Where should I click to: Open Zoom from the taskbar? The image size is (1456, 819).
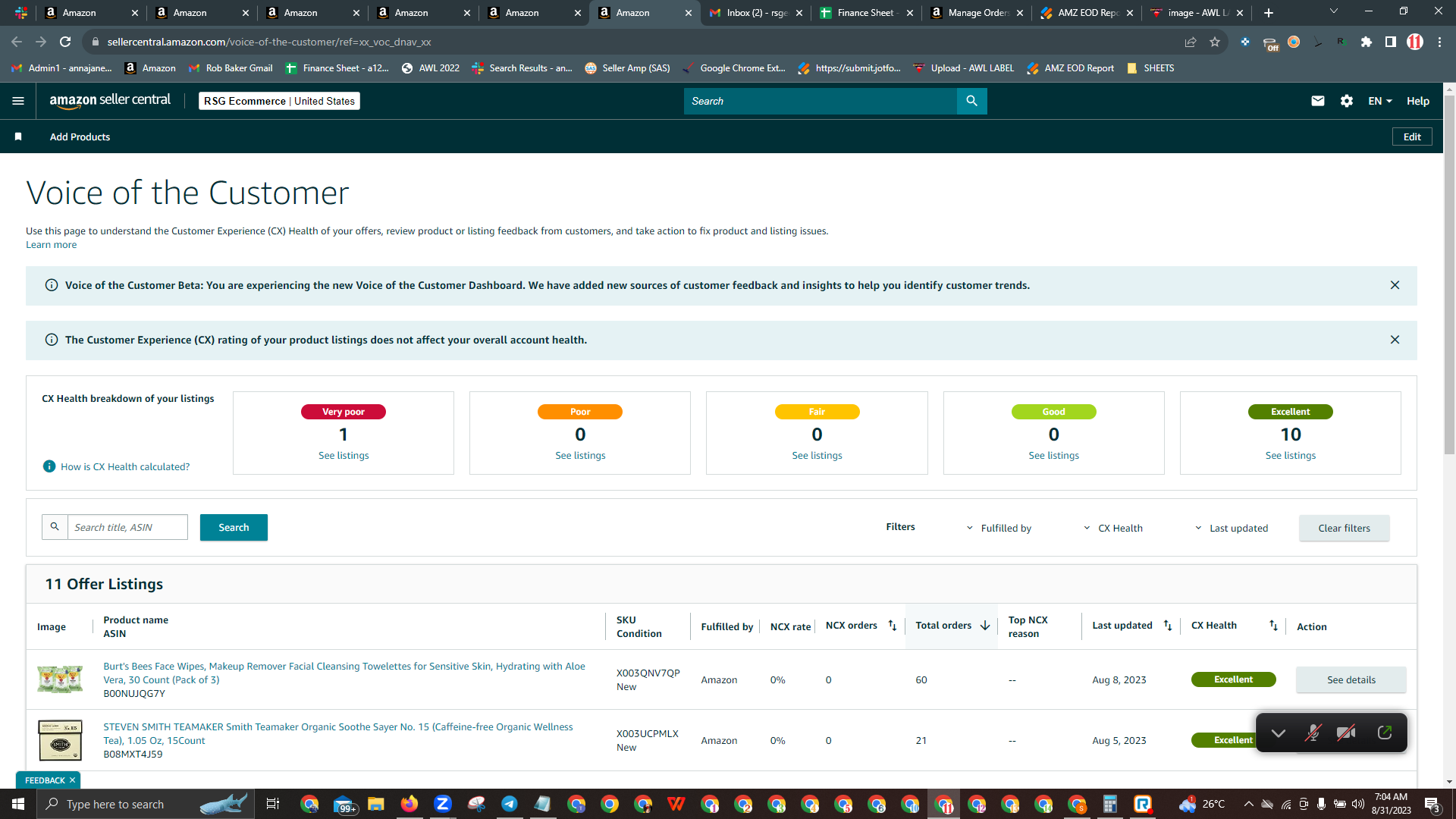click(443, 804)
